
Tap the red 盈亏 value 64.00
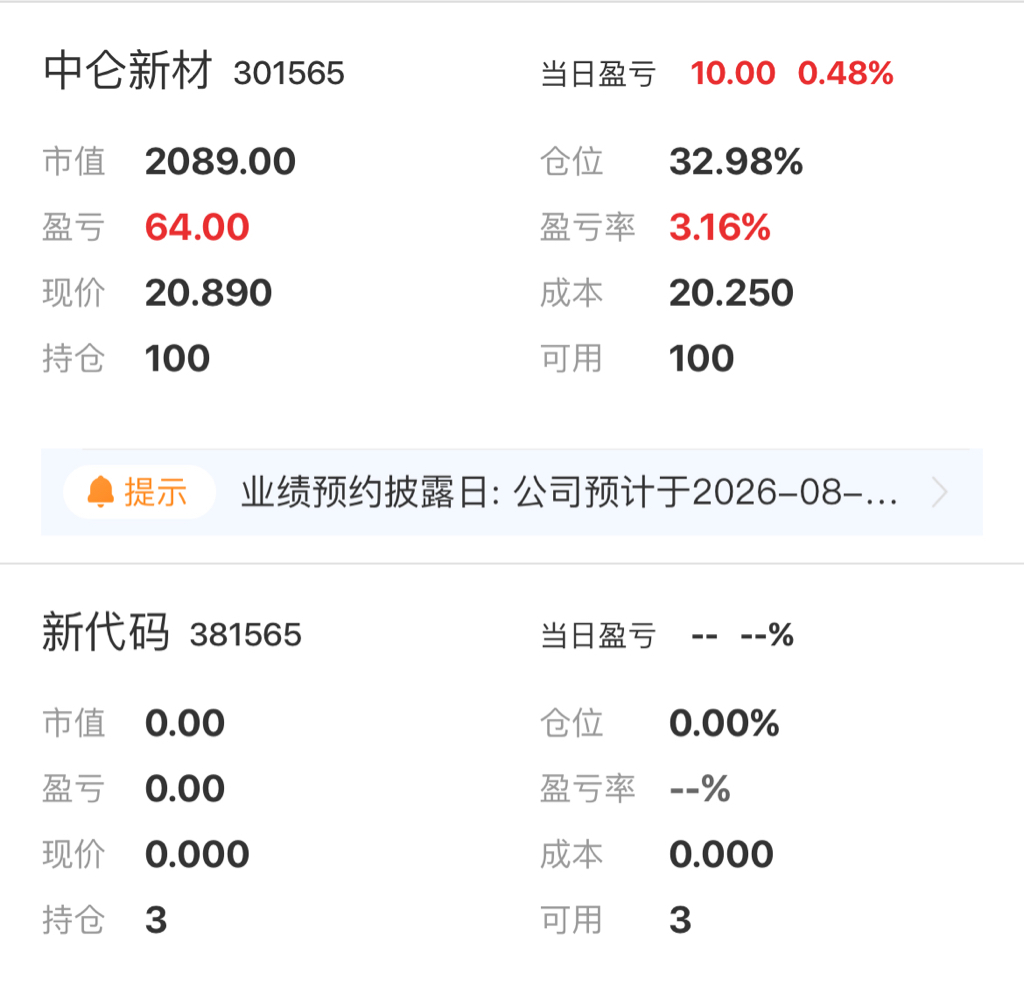pos(197,227)
